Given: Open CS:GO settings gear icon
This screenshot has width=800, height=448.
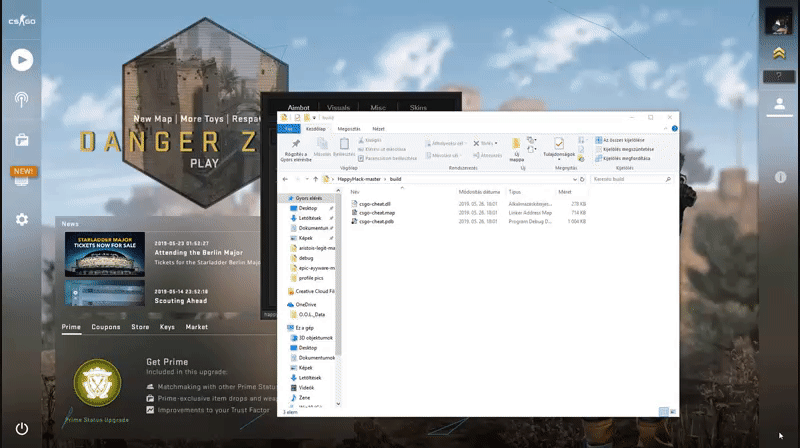Looking at the screenshot, I should click(21, 219).
